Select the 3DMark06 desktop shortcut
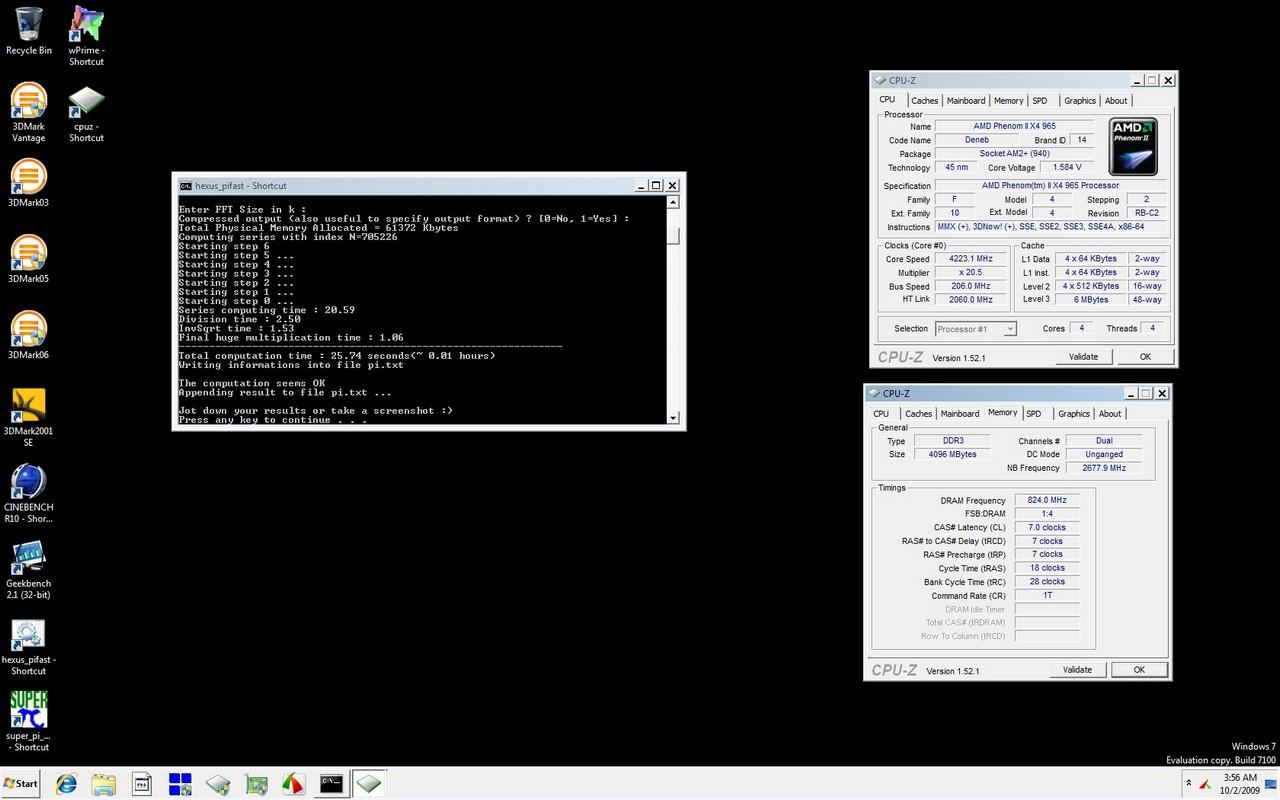 pyautogui.click(x=29, y=335)
